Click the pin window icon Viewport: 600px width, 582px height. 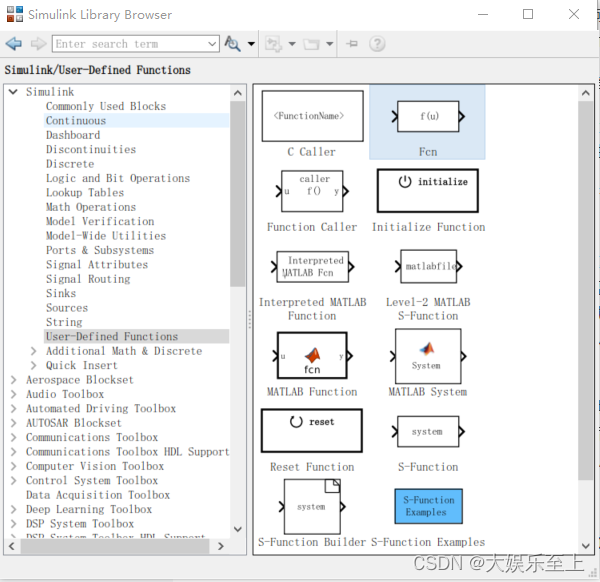tap(352, 44)
